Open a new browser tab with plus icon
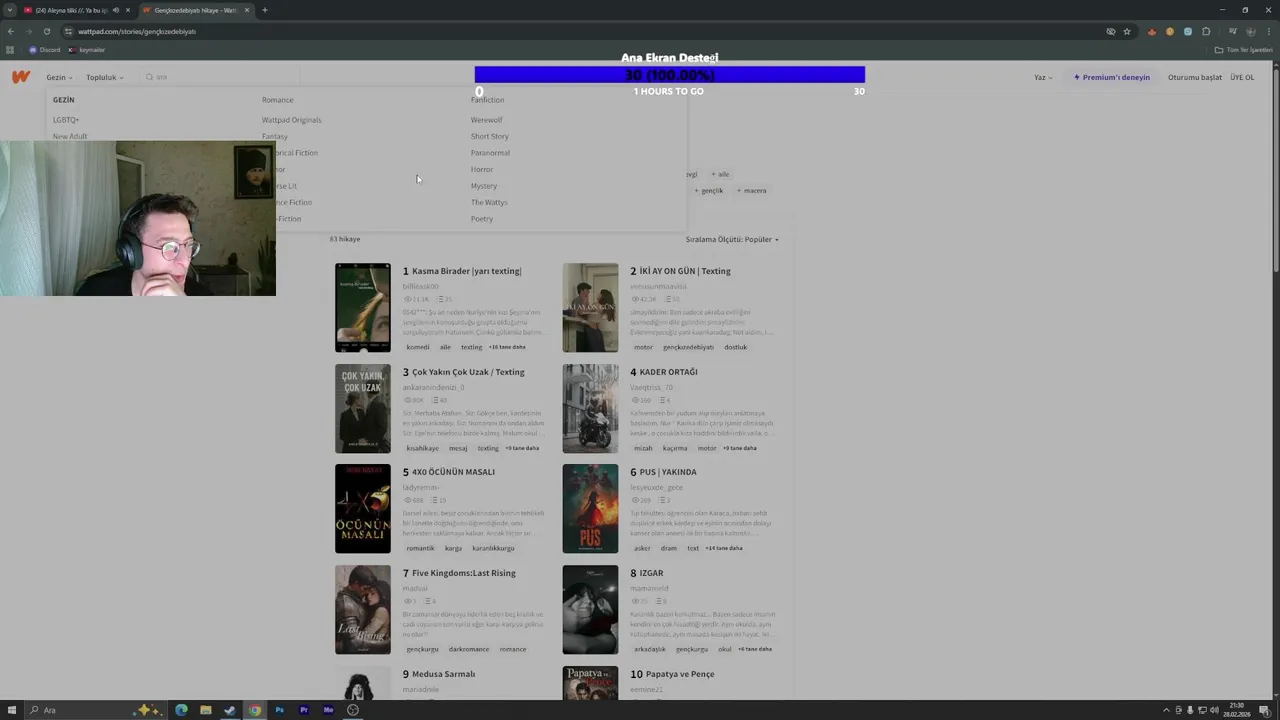This screenshot has width=1280, height=720. coord(264,10)
